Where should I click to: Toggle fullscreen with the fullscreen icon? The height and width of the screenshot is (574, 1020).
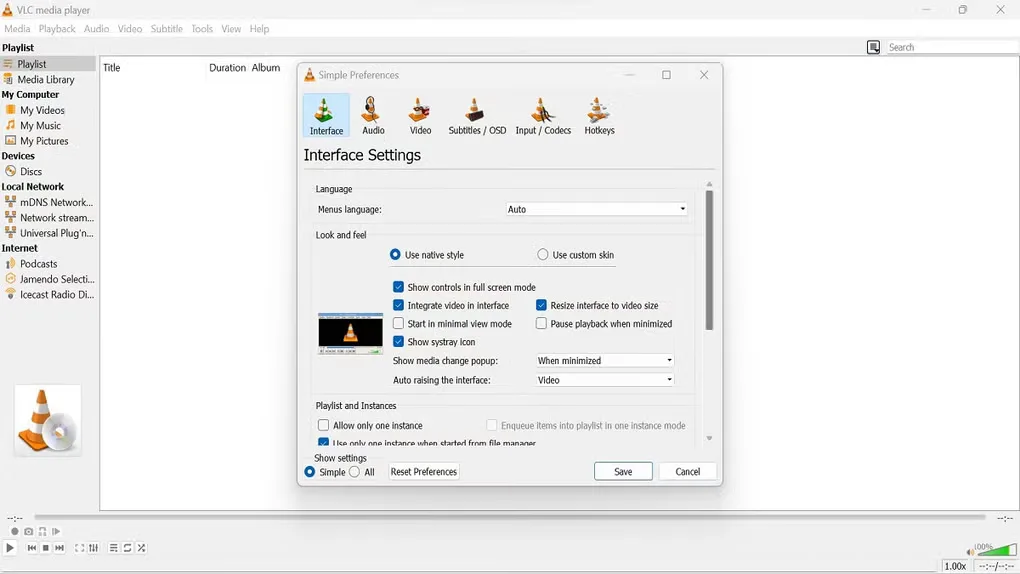tap(79, 548)
